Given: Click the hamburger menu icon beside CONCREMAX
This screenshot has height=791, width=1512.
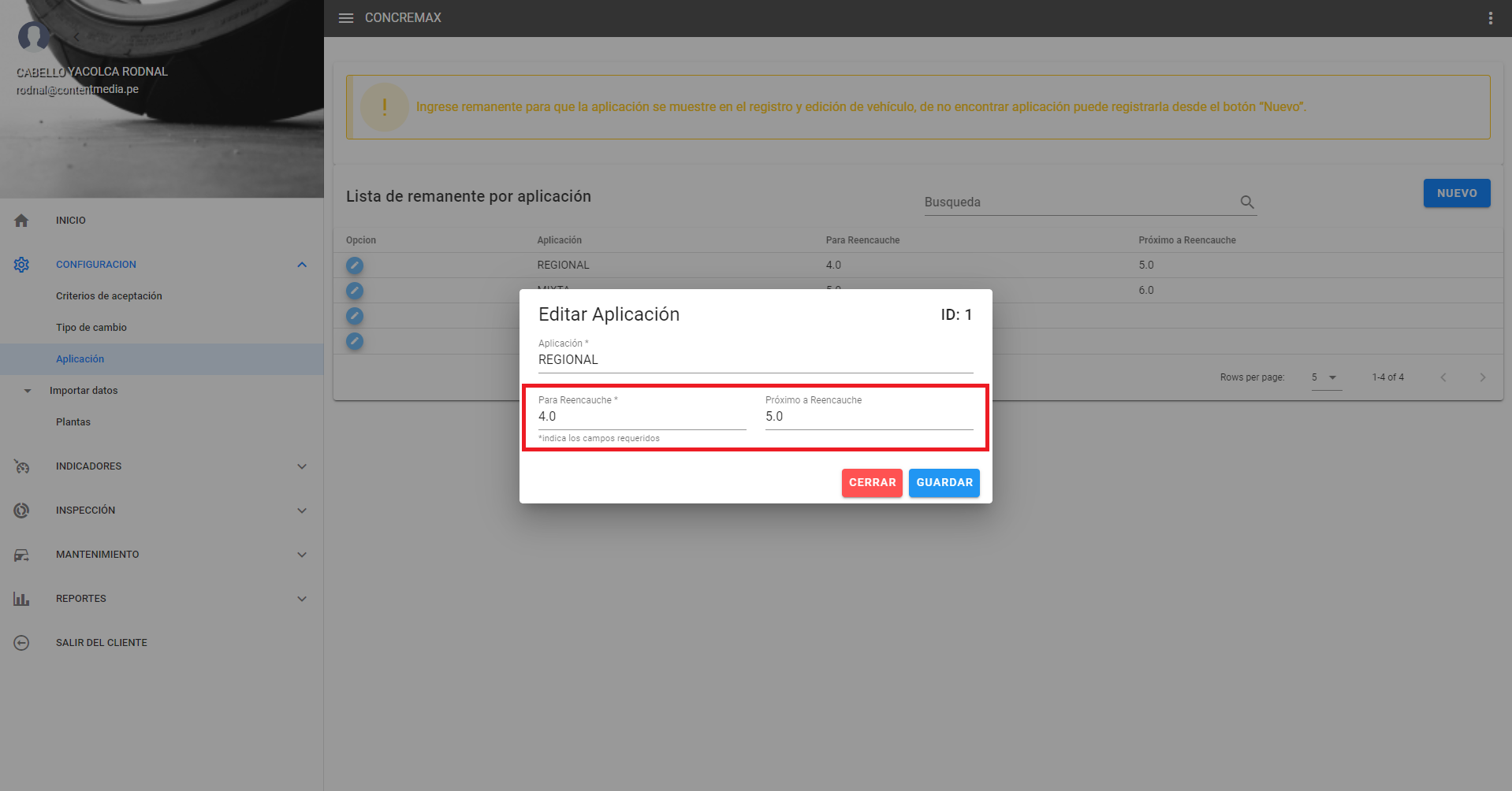Looking at the screenshot, I should 345,18.
